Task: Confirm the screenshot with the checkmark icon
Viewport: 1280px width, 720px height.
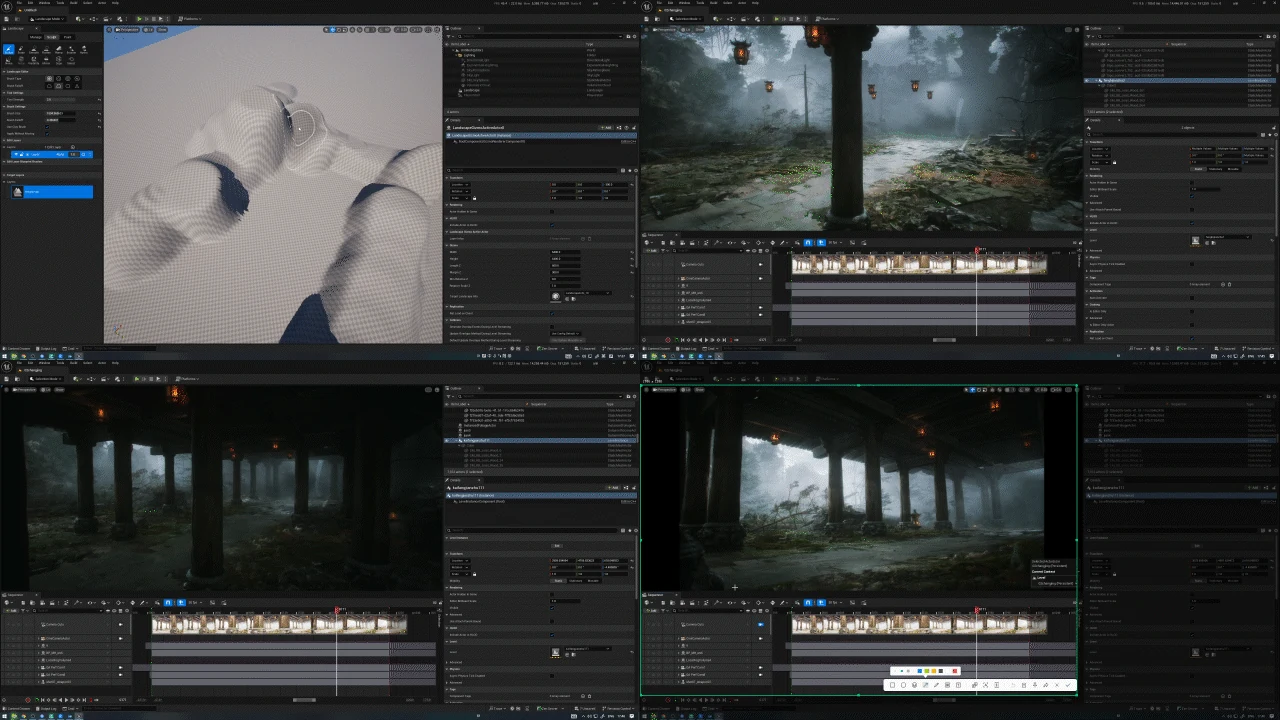Action: [1068, 685]
